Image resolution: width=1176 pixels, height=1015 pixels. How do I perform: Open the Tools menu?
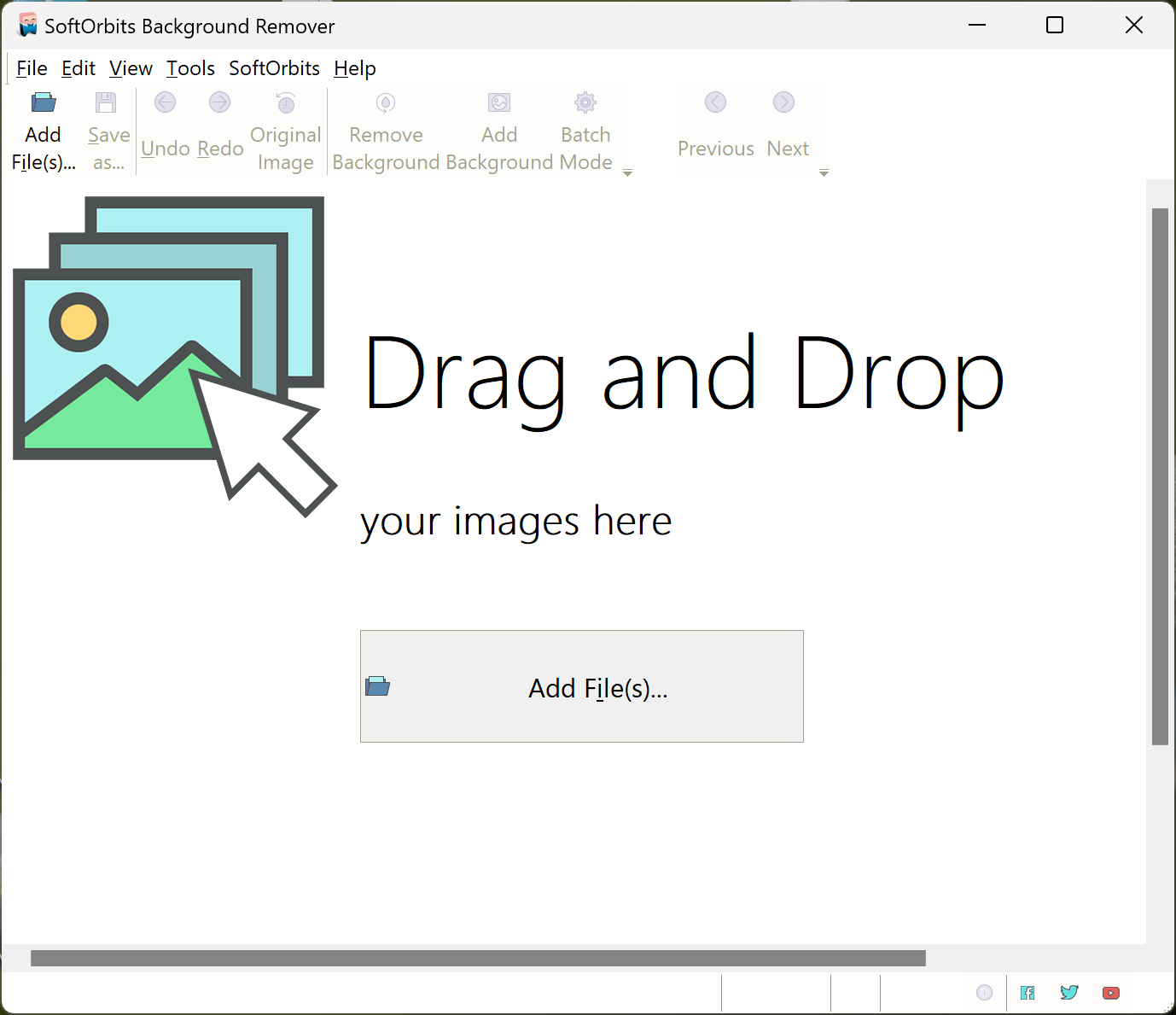[190, 68]
